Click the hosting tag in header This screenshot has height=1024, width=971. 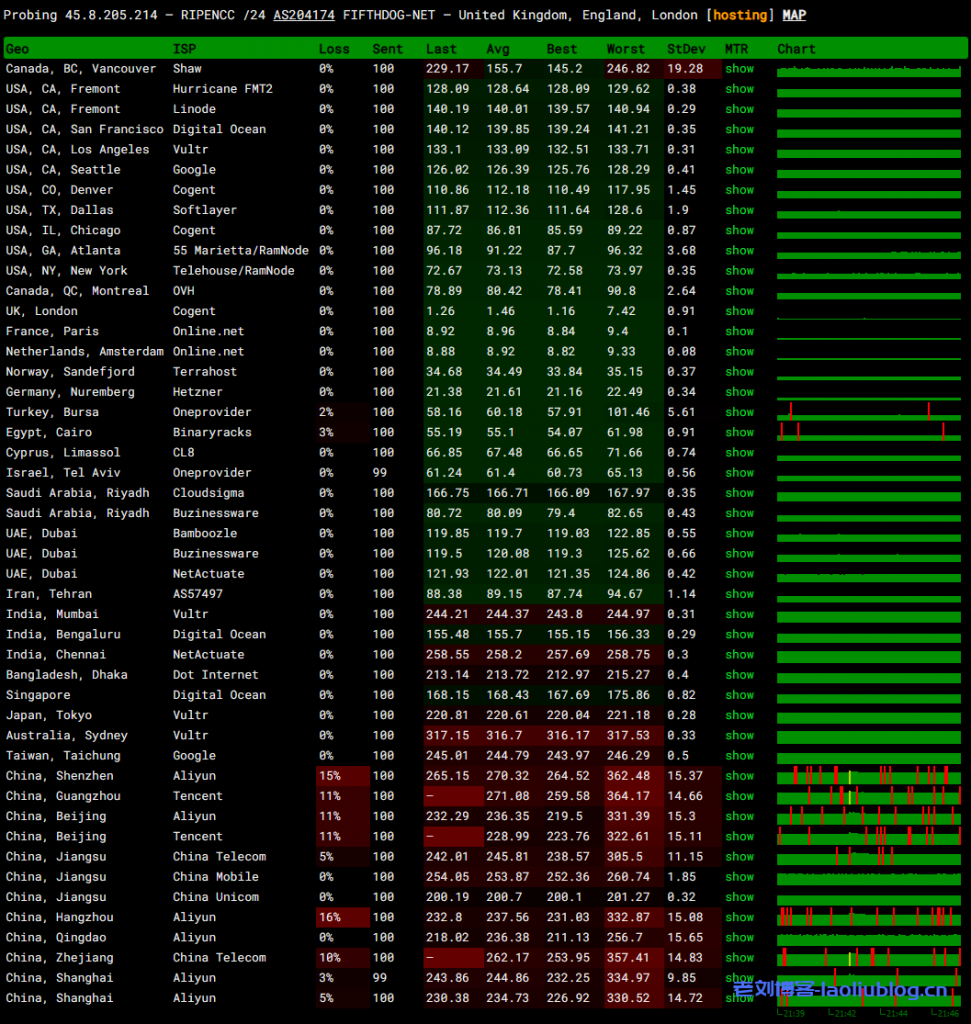coord(739,15)
